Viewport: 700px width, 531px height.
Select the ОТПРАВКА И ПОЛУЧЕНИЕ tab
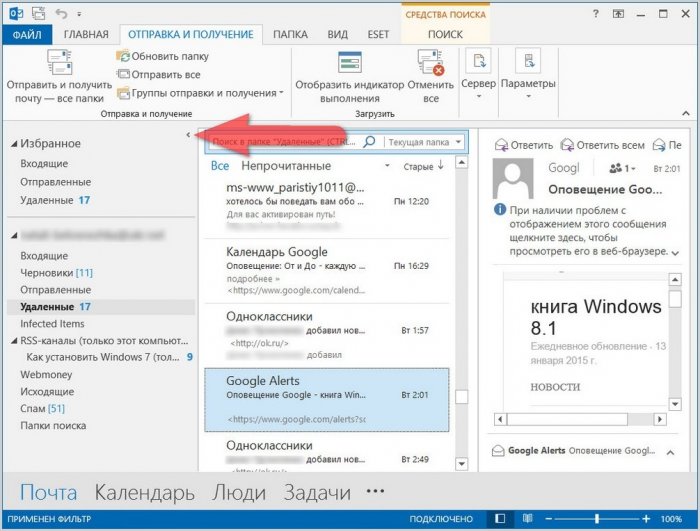(191, 34)
